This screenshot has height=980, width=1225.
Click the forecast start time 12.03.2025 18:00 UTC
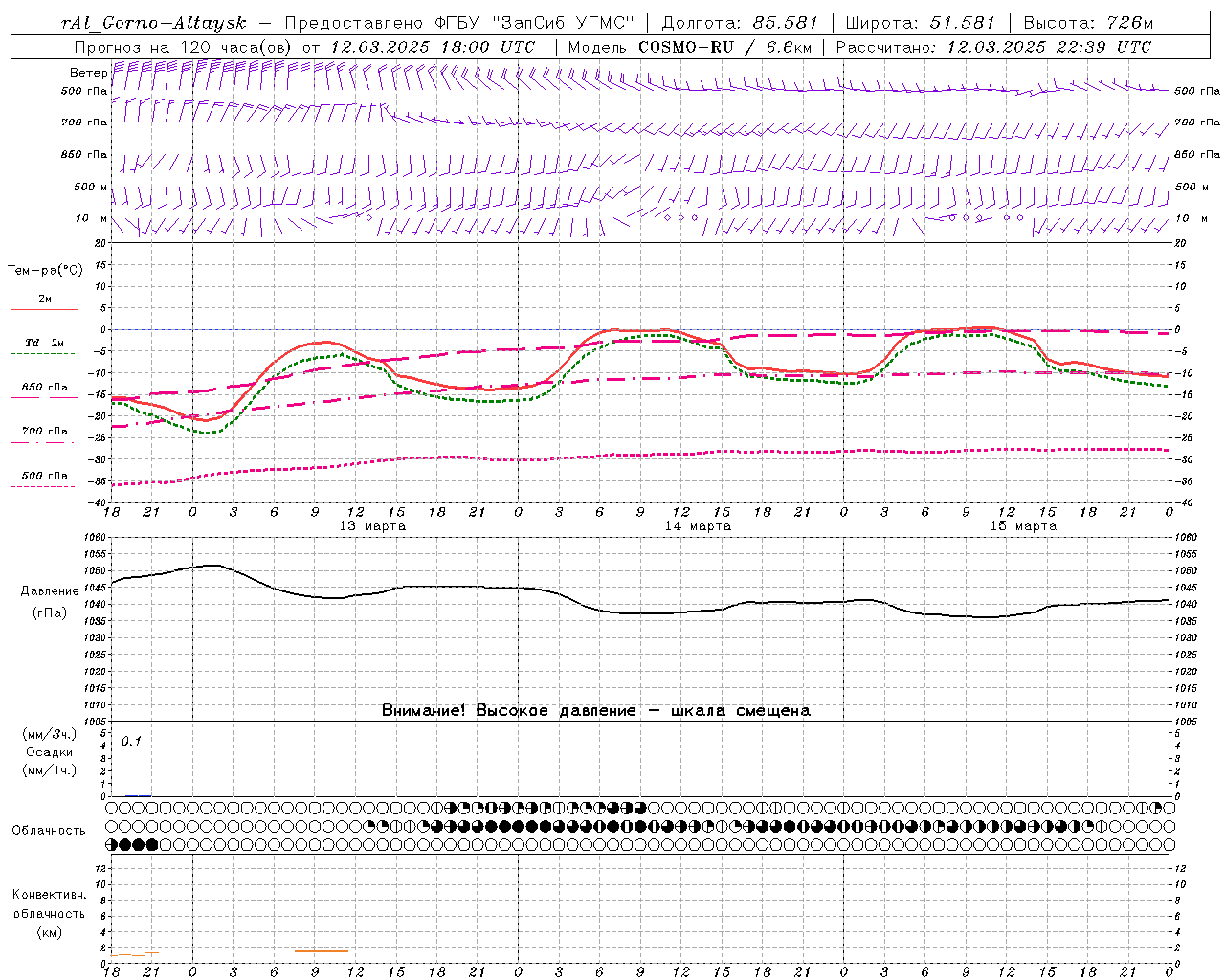click(x=433, y=47)
